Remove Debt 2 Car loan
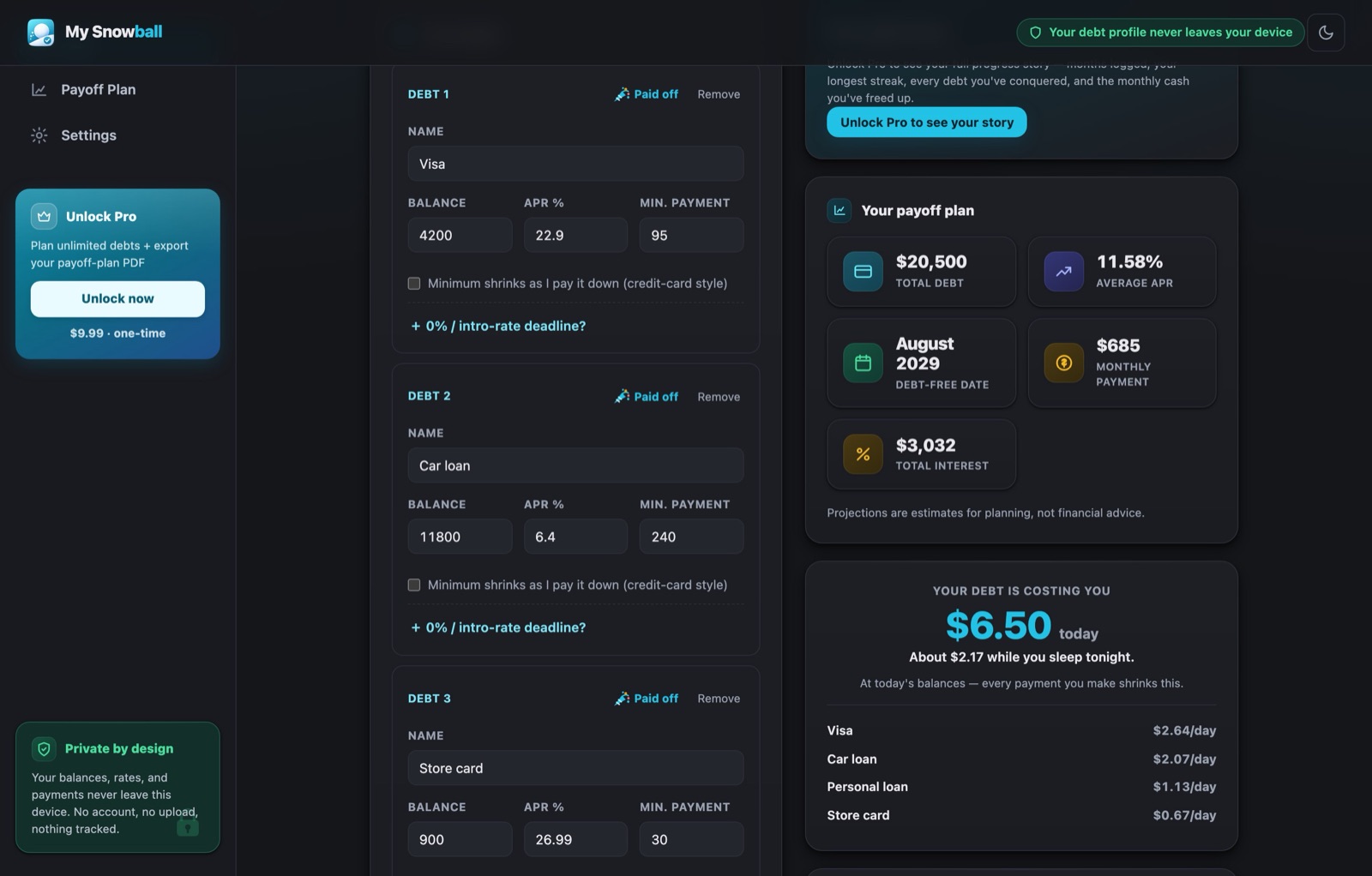The image size is (1372, 876). [719, 397]
